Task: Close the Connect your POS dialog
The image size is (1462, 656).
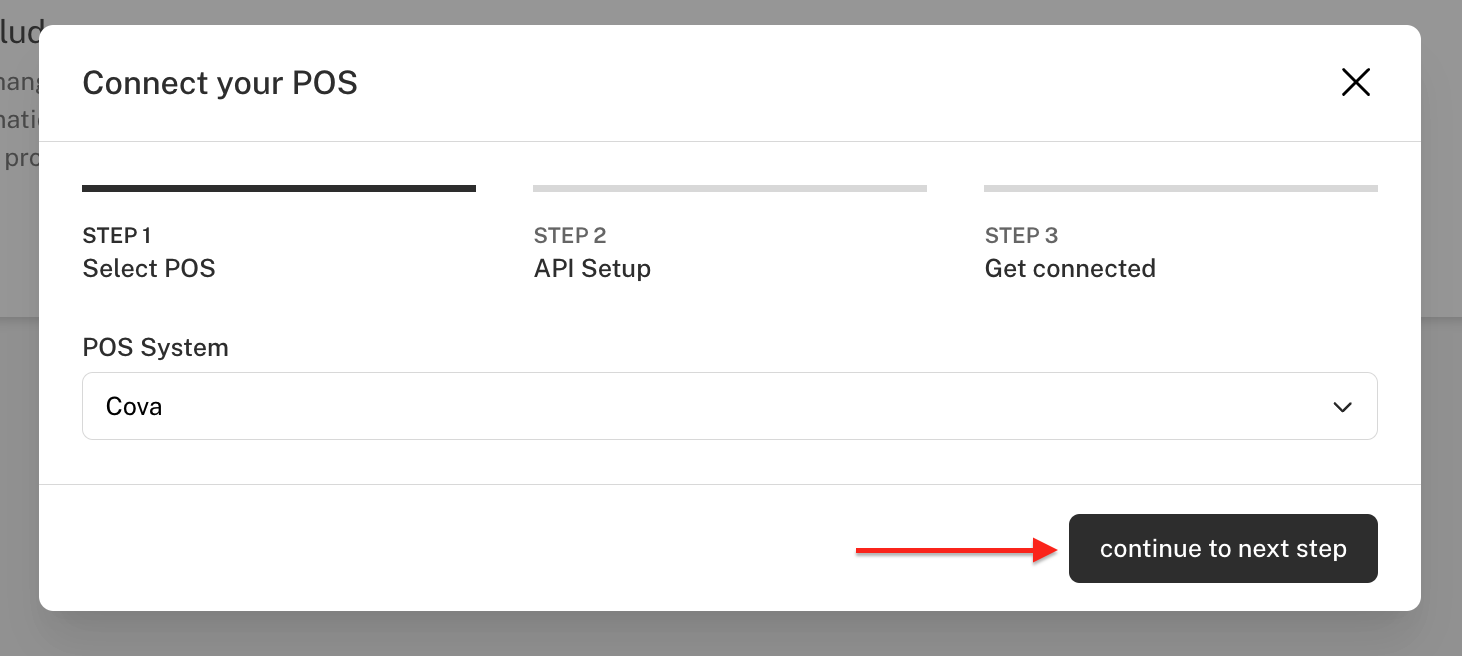Action: click(x=1355, y=82)
